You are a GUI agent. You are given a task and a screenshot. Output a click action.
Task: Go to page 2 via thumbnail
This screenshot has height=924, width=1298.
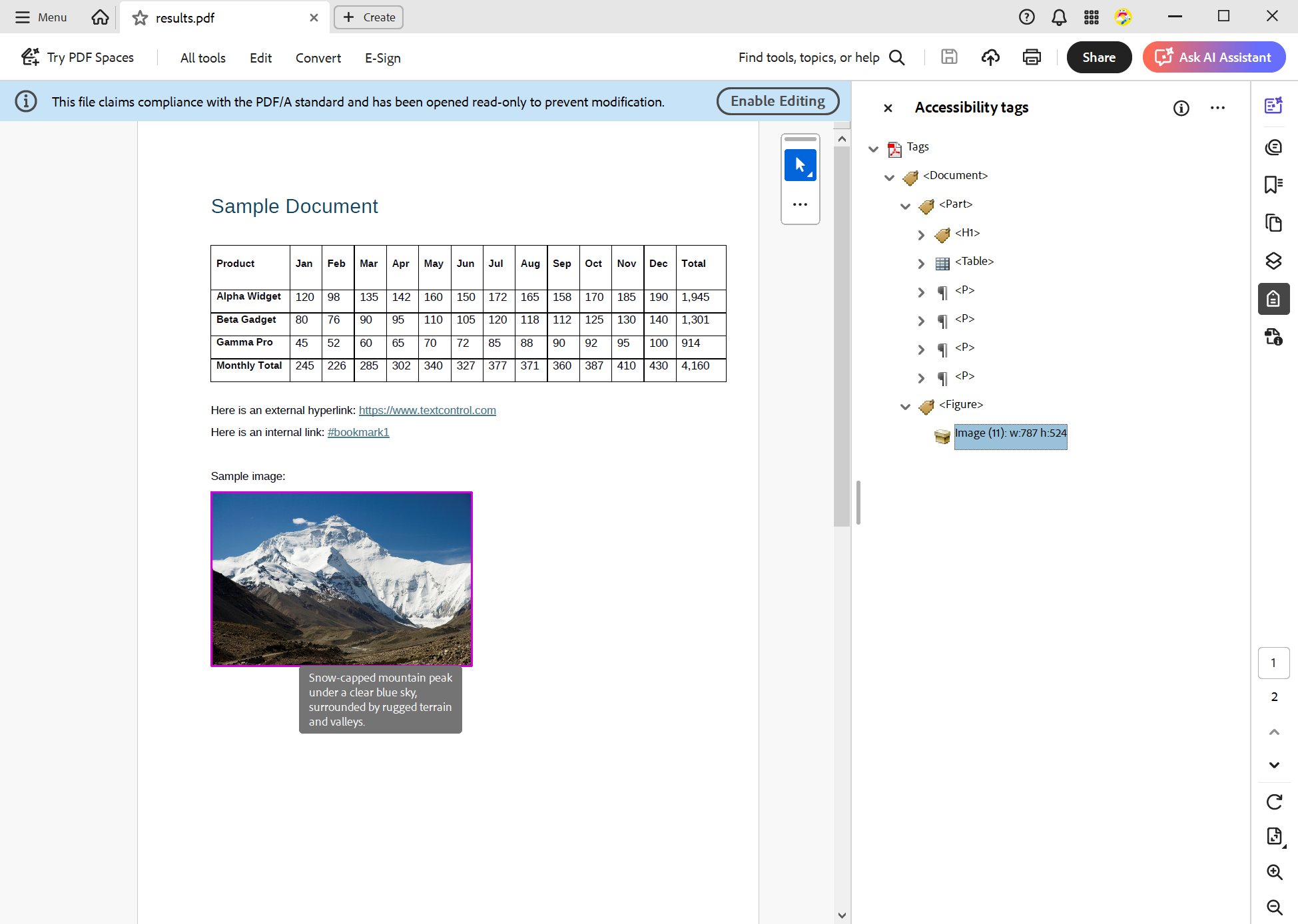pos(1274,696)
